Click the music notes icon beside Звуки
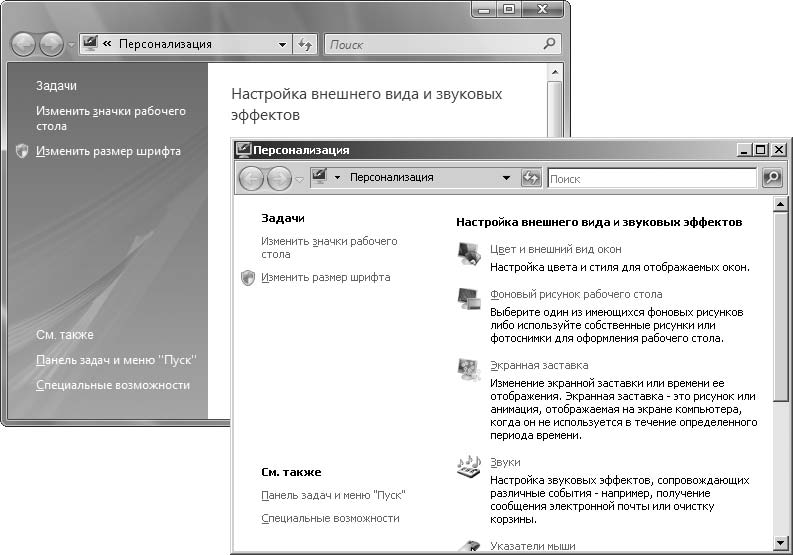Screen dimensions: 793x555 coord(469,466)
